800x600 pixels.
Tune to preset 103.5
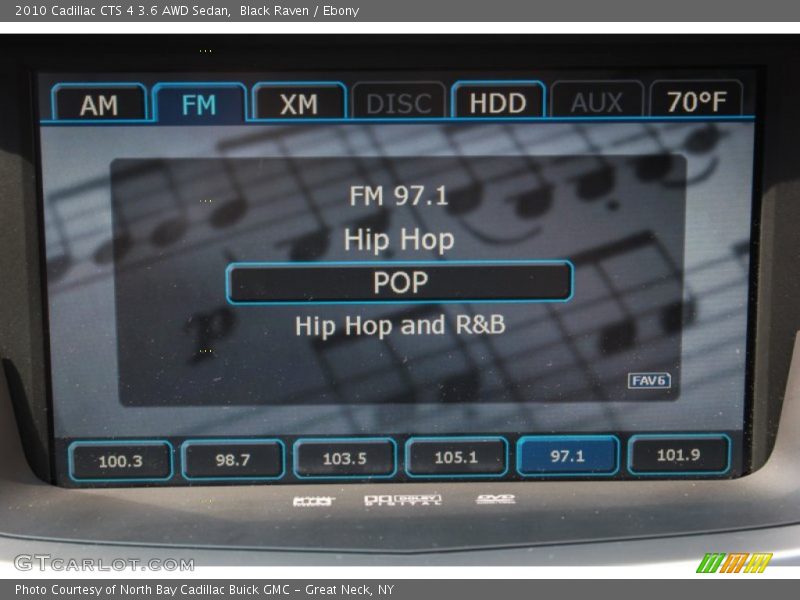(344, 458)
